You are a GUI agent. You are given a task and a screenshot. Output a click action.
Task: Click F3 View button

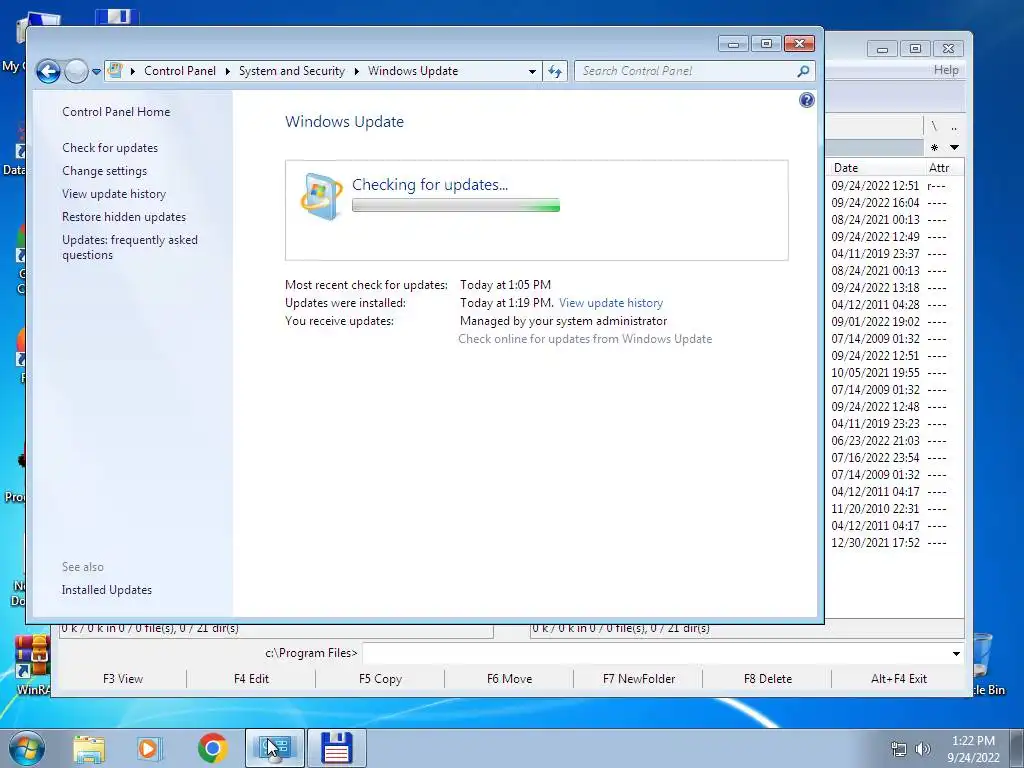[x=123, y=679]
